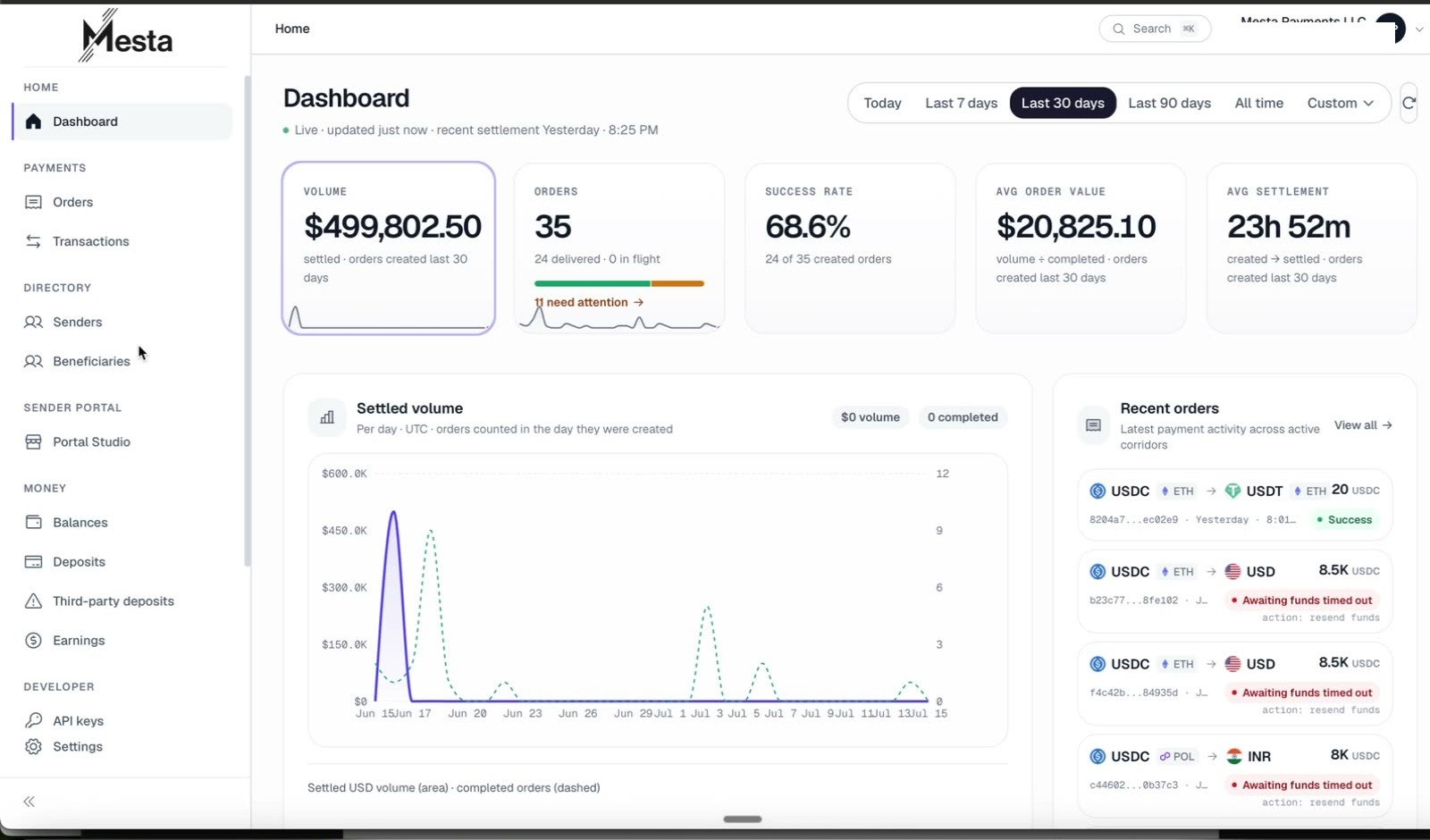Select the All time range

(1258, 103)
